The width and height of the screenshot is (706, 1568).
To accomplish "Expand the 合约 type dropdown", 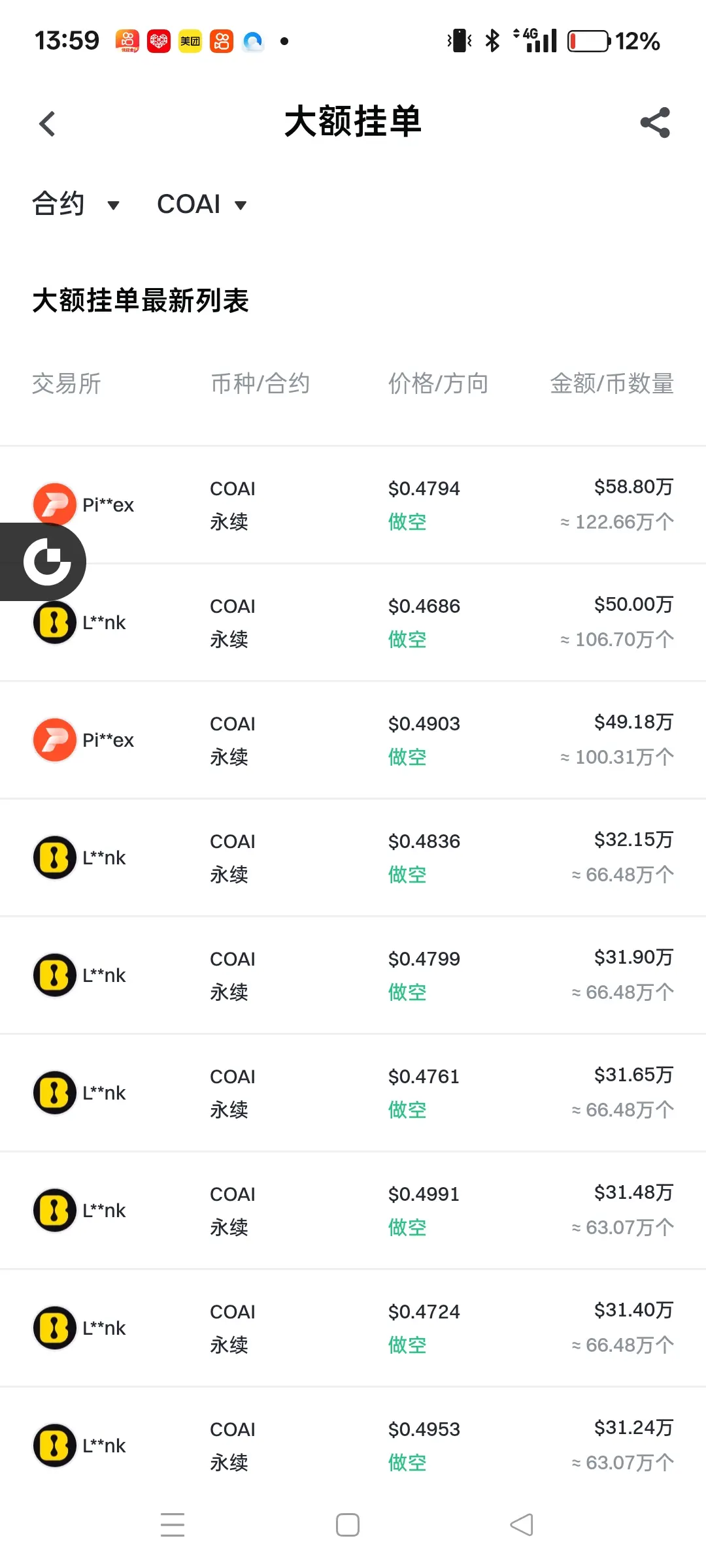I will pyautogui.click(x=75, y=204).
